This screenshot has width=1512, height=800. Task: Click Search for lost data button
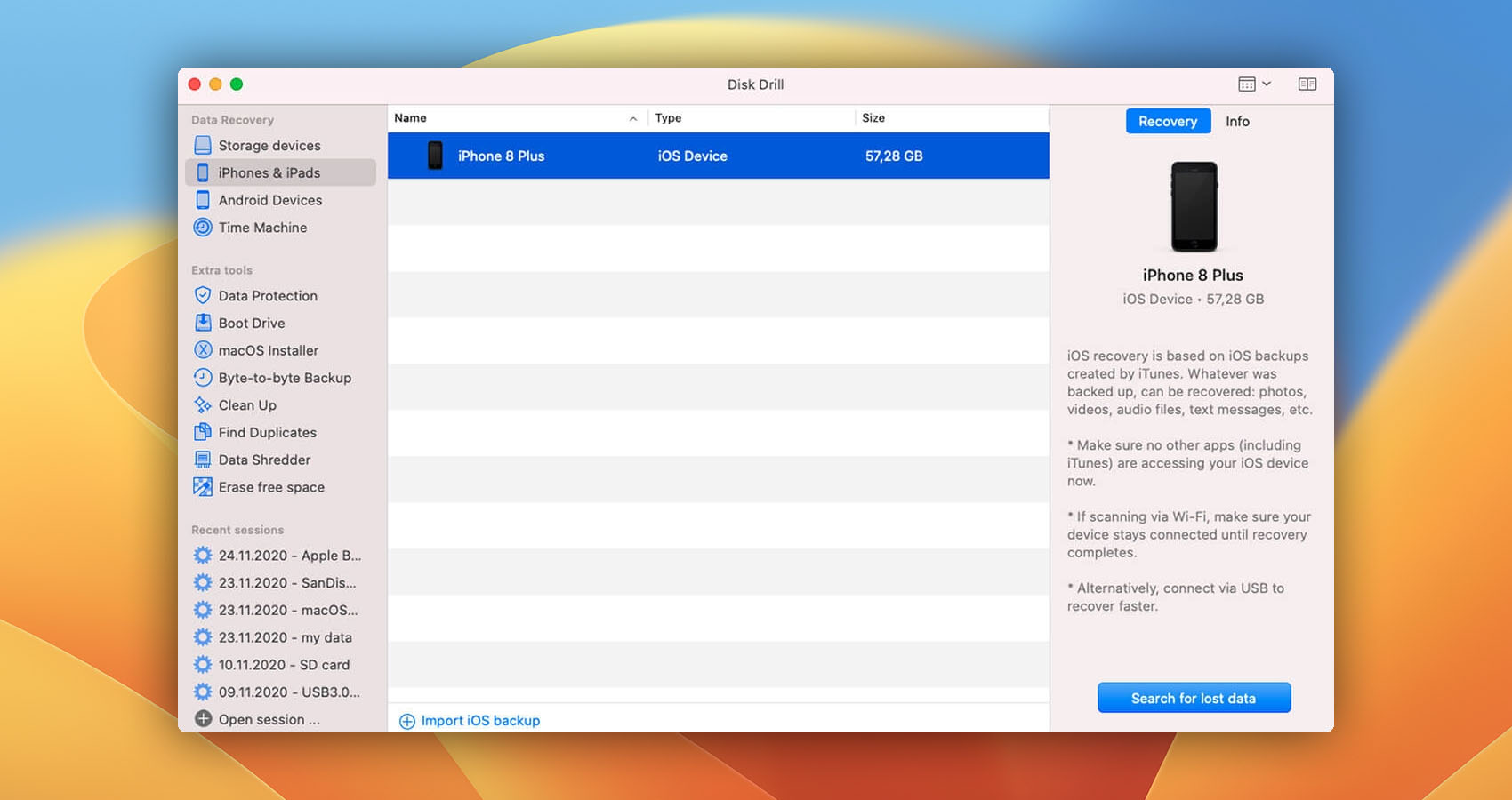(1194, 698)
